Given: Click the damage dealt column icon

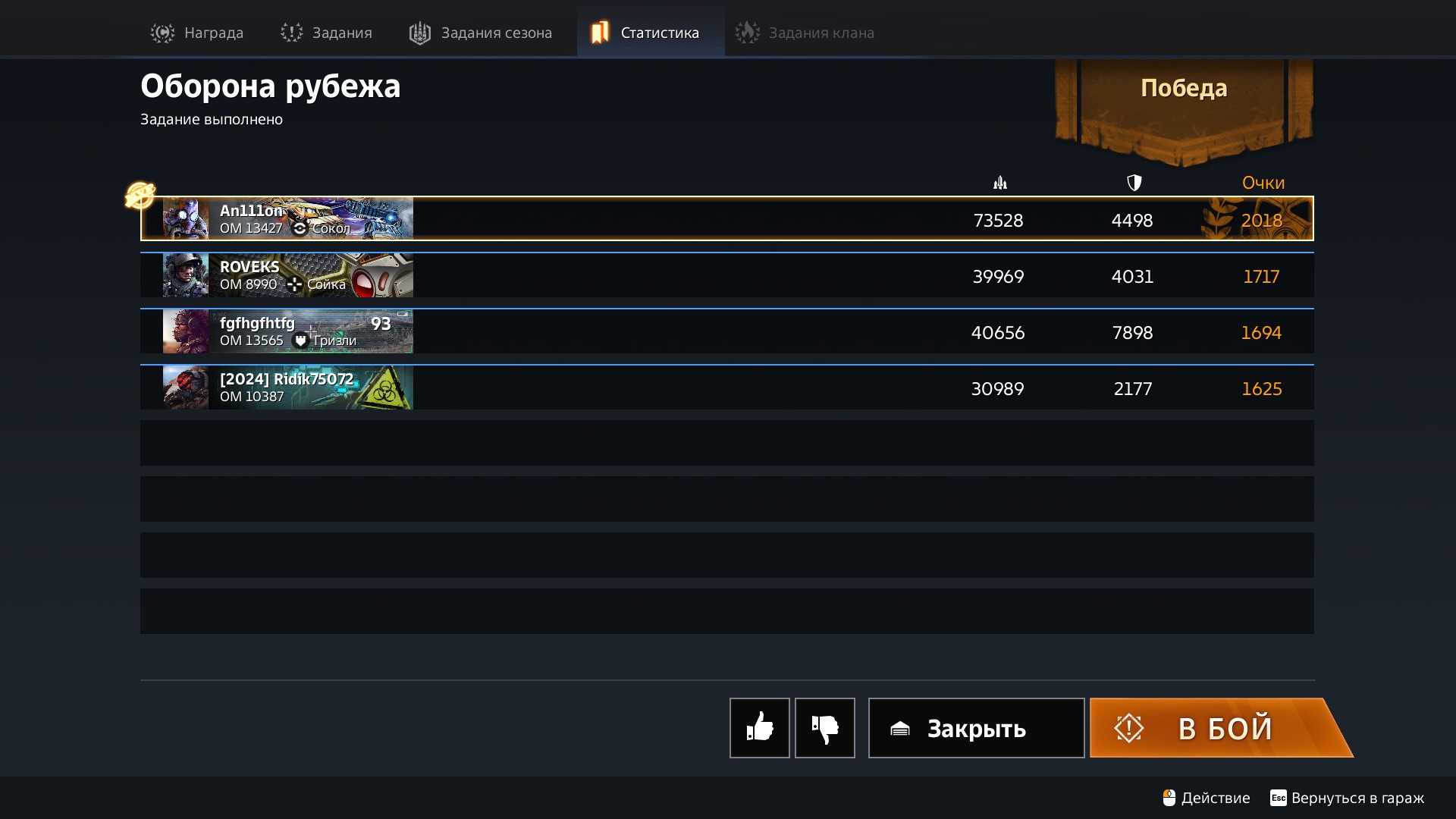Looking at the screenshot, I should 1000,183.
